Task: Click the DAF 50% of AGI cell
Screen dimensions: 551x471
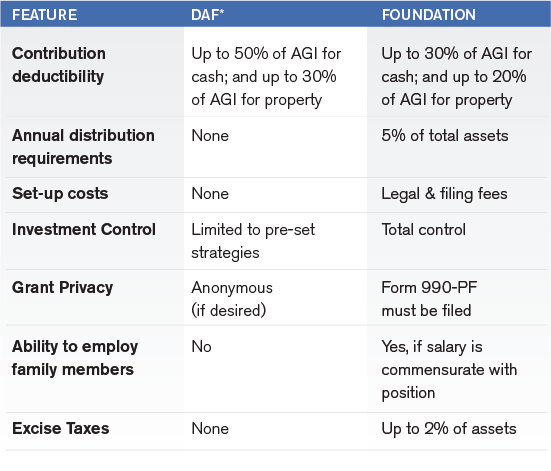Action: pyautogui.click(x=266, y=77)
